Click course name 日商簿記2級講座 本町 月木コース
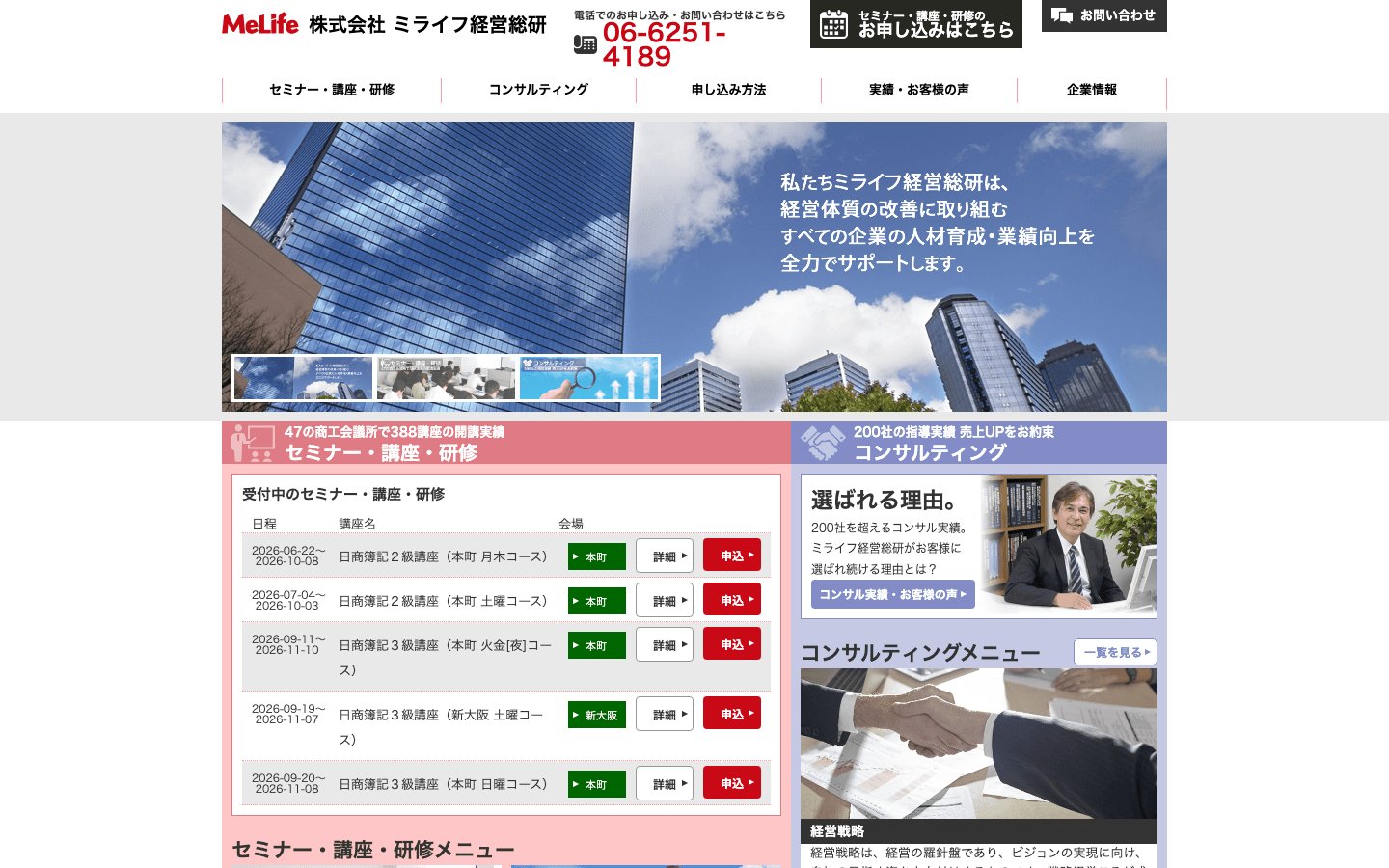1389x868 pixels. click(x=443, y=556)
